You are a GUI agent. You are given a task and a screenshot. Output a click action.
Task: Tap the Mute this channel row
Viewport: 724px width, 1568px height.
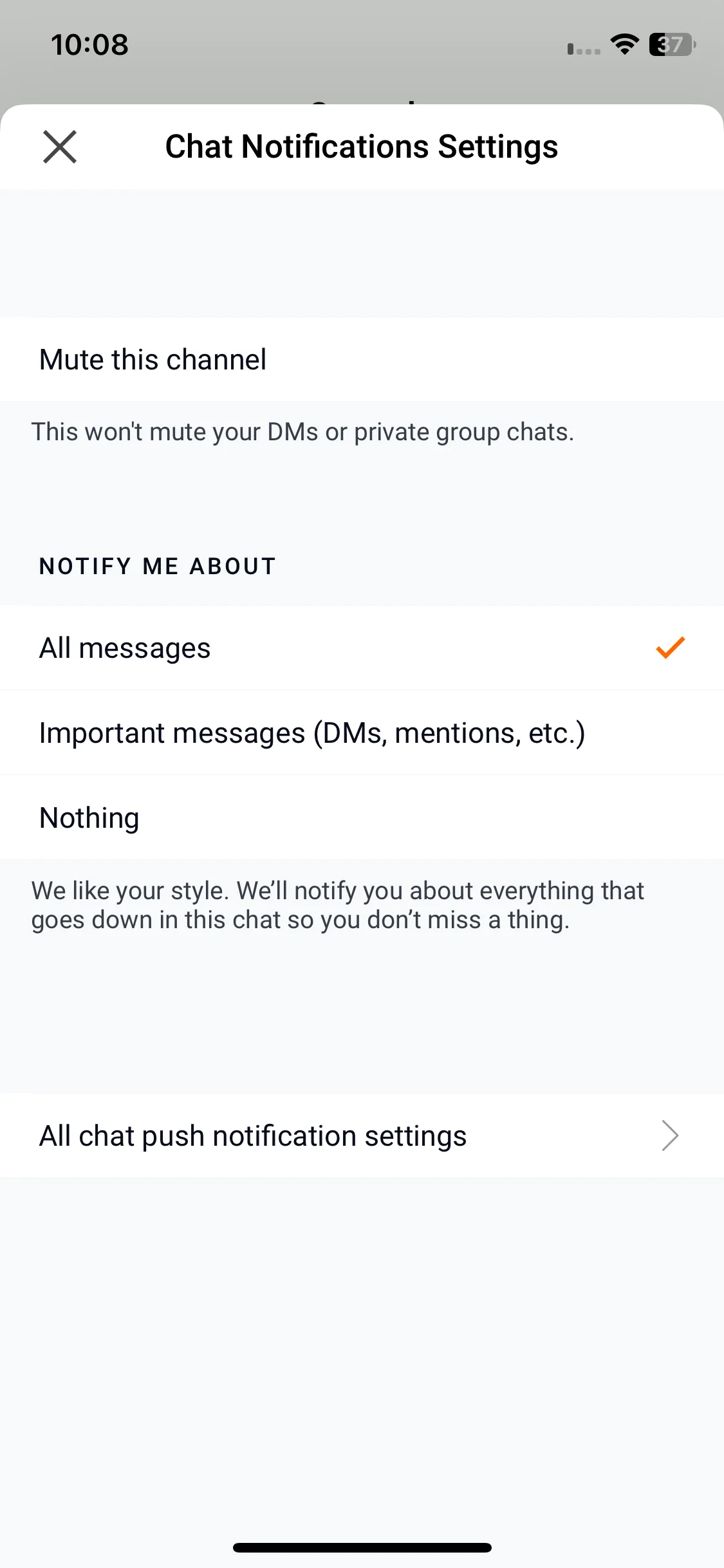(362, 359)
